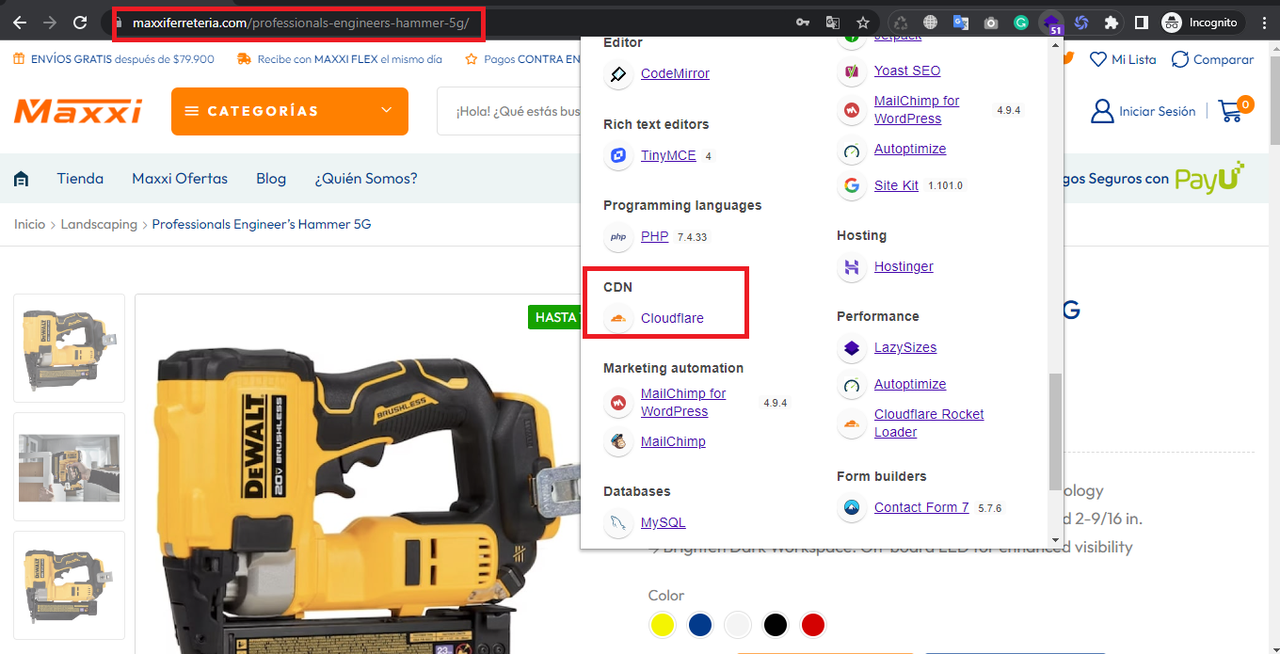Click the browser forward arrow
This screenshot has height=654, width=1280.
[x=51, y=22]
